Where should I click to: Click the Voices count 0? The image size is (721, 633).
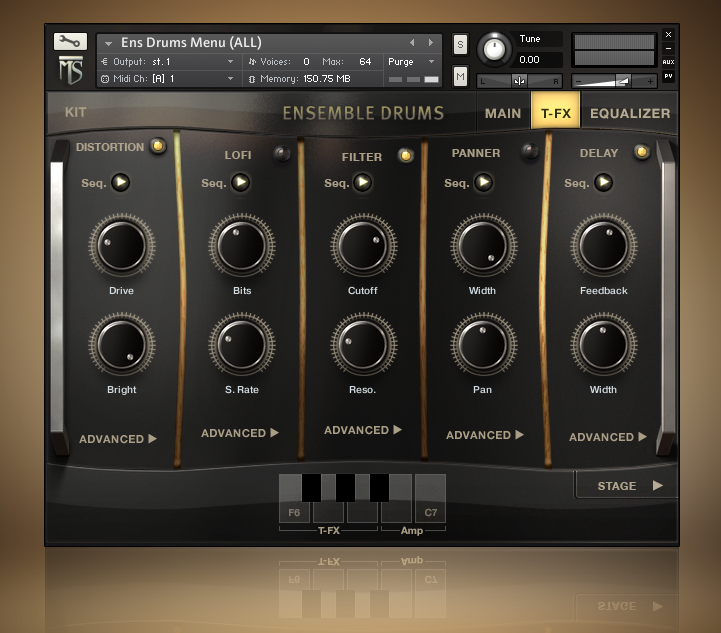(306, 62)
